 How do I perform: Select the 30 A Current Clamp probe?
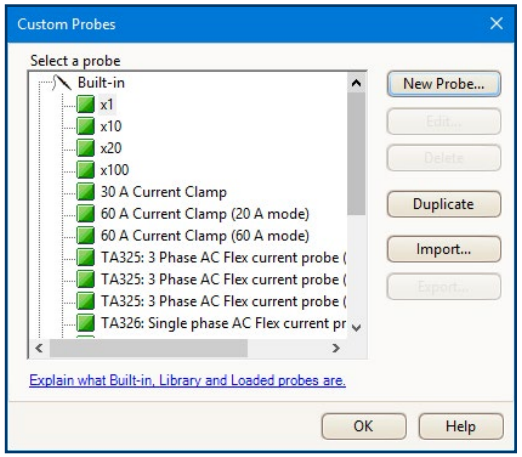point(164,192)
